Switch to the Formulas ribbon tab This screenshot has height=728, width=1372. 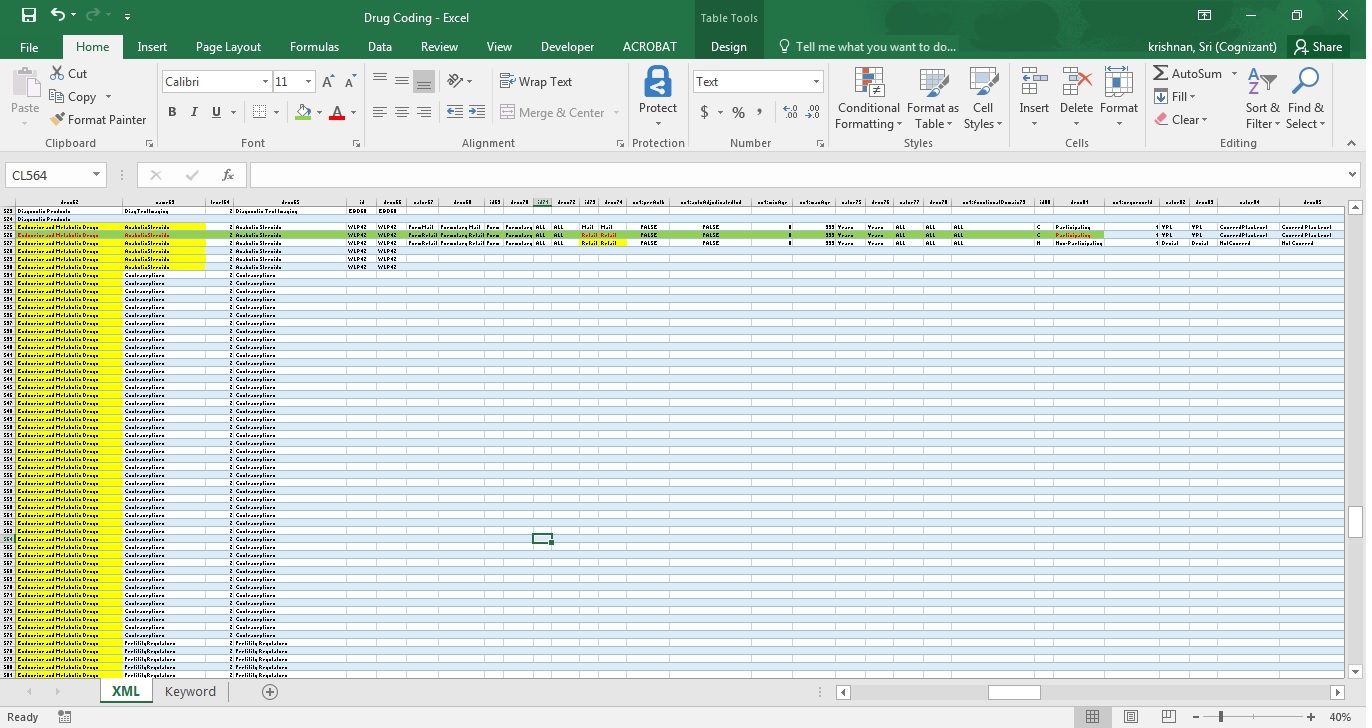(314, 46)
